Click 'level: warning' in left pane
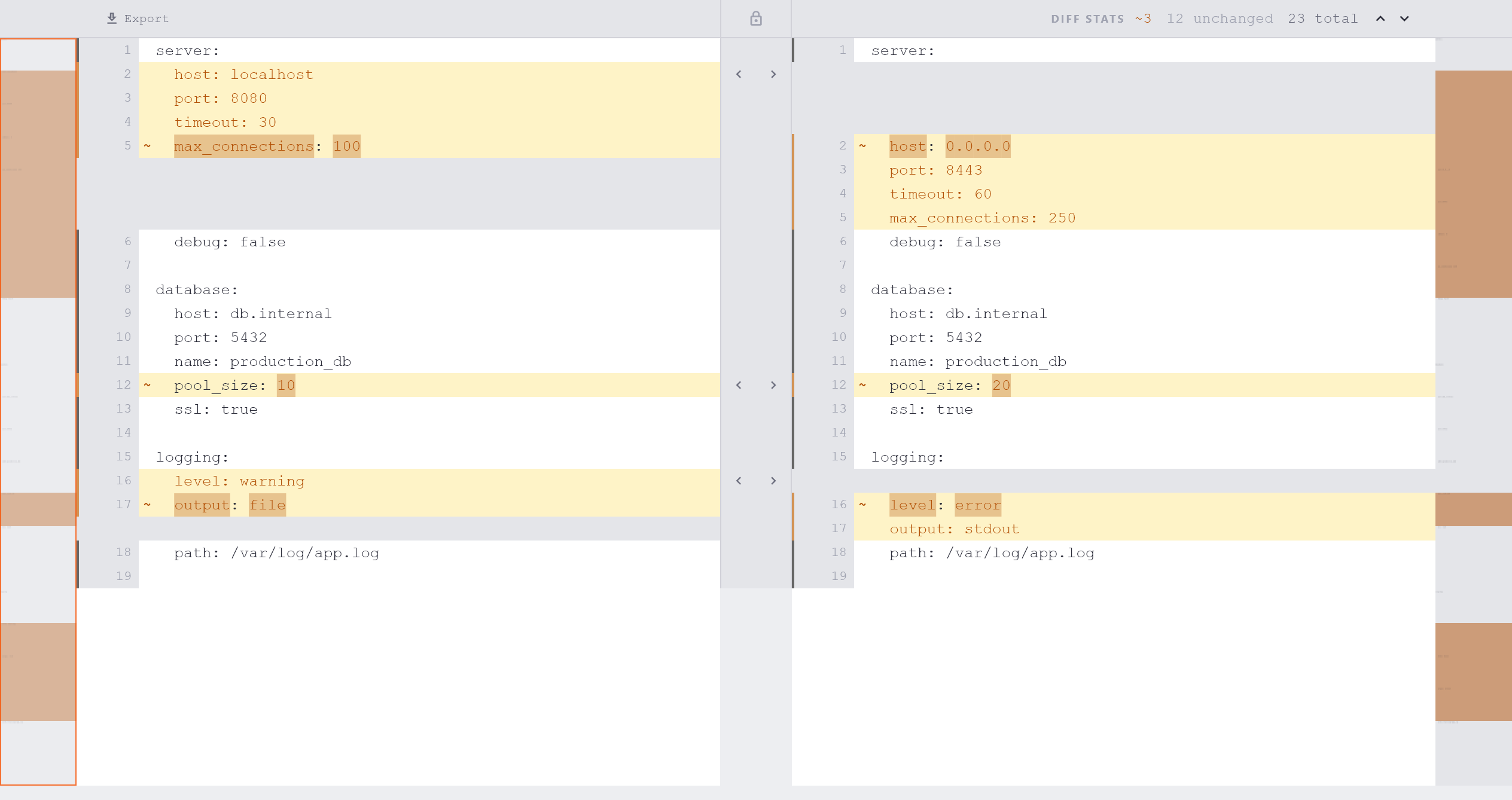The width and height of the screenshot is (1512, 800). click(239, 481)
